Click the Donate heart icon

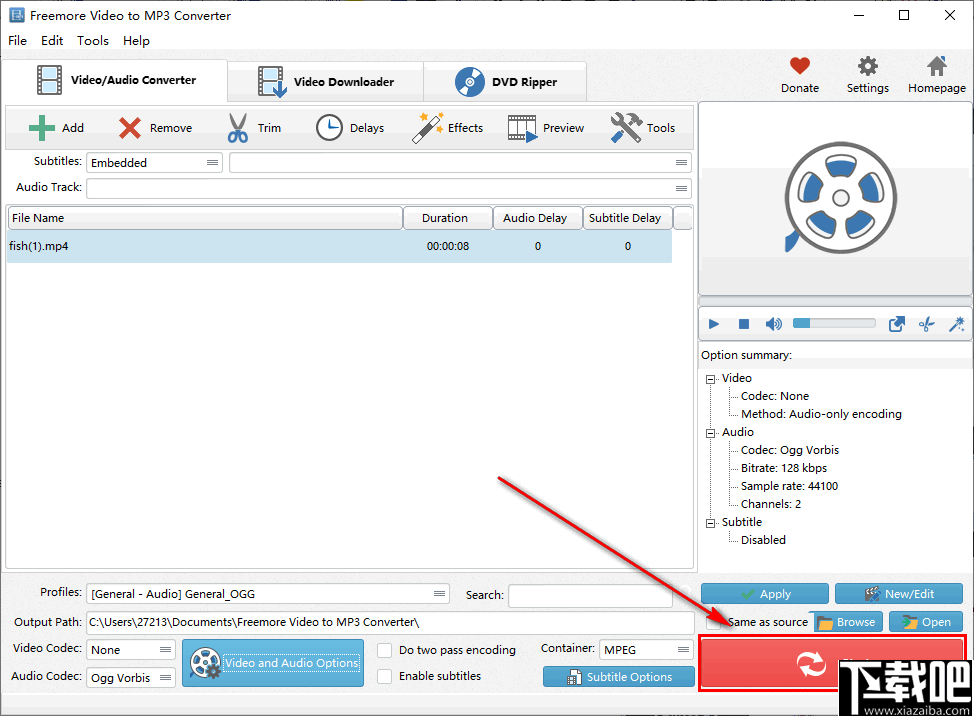click(799, 68)
